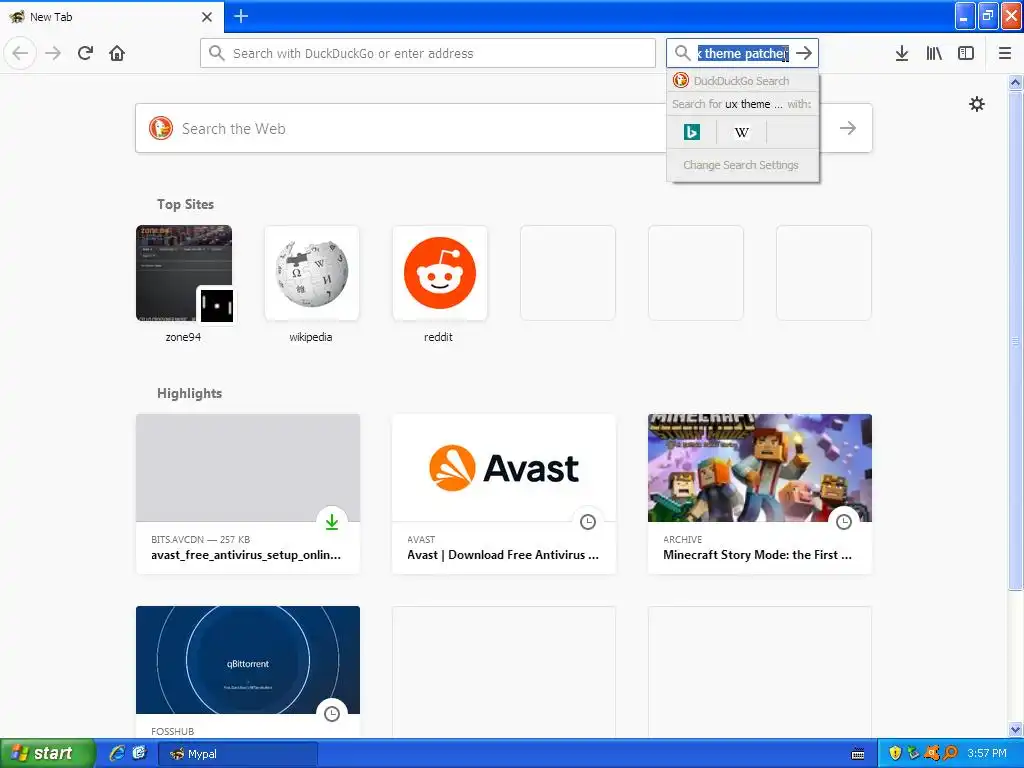Search with the Wikipedia engine icon
1024x768 pixels.
741,133
